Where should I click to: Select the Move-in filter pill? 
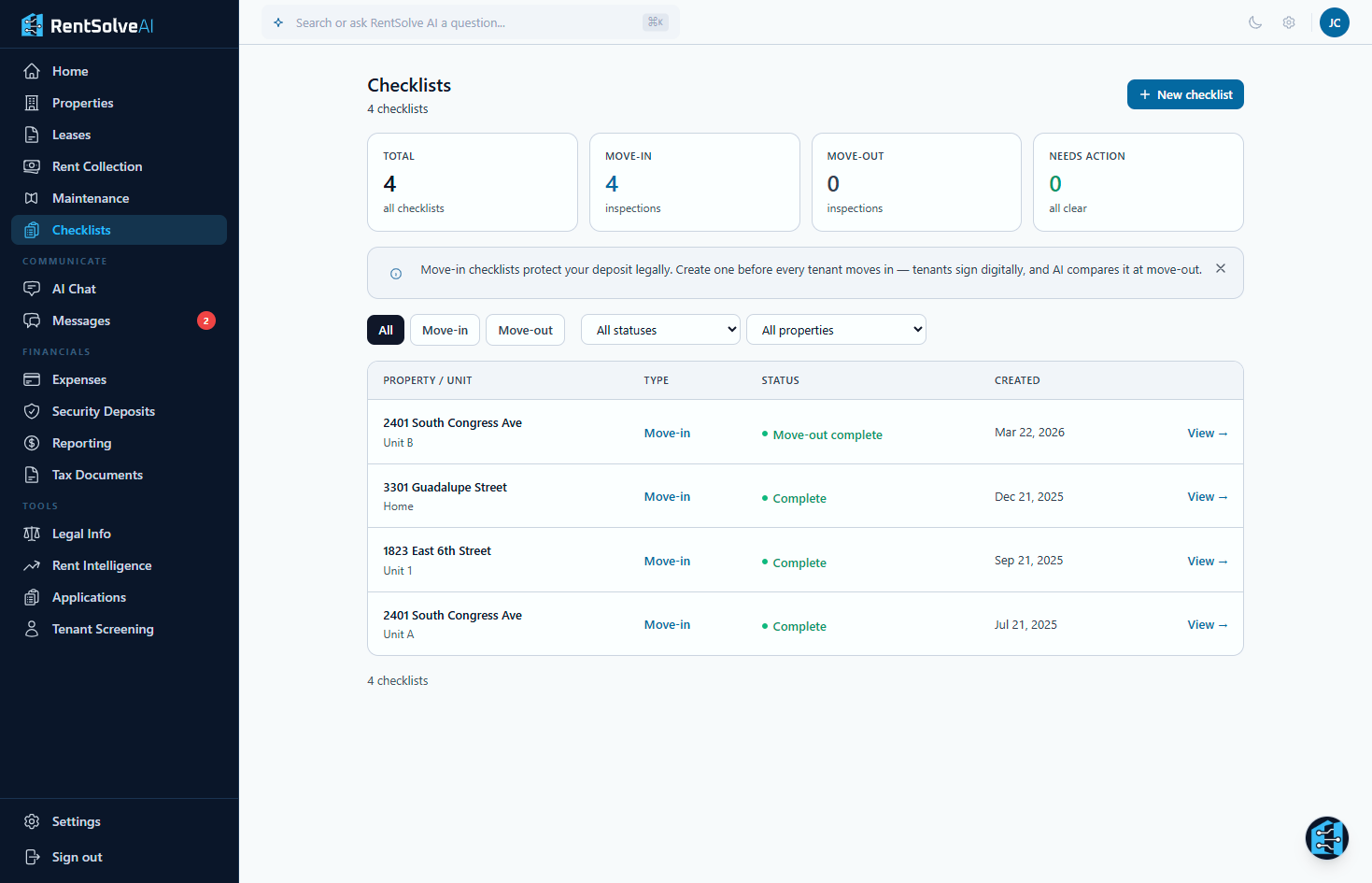click(445, 330)
